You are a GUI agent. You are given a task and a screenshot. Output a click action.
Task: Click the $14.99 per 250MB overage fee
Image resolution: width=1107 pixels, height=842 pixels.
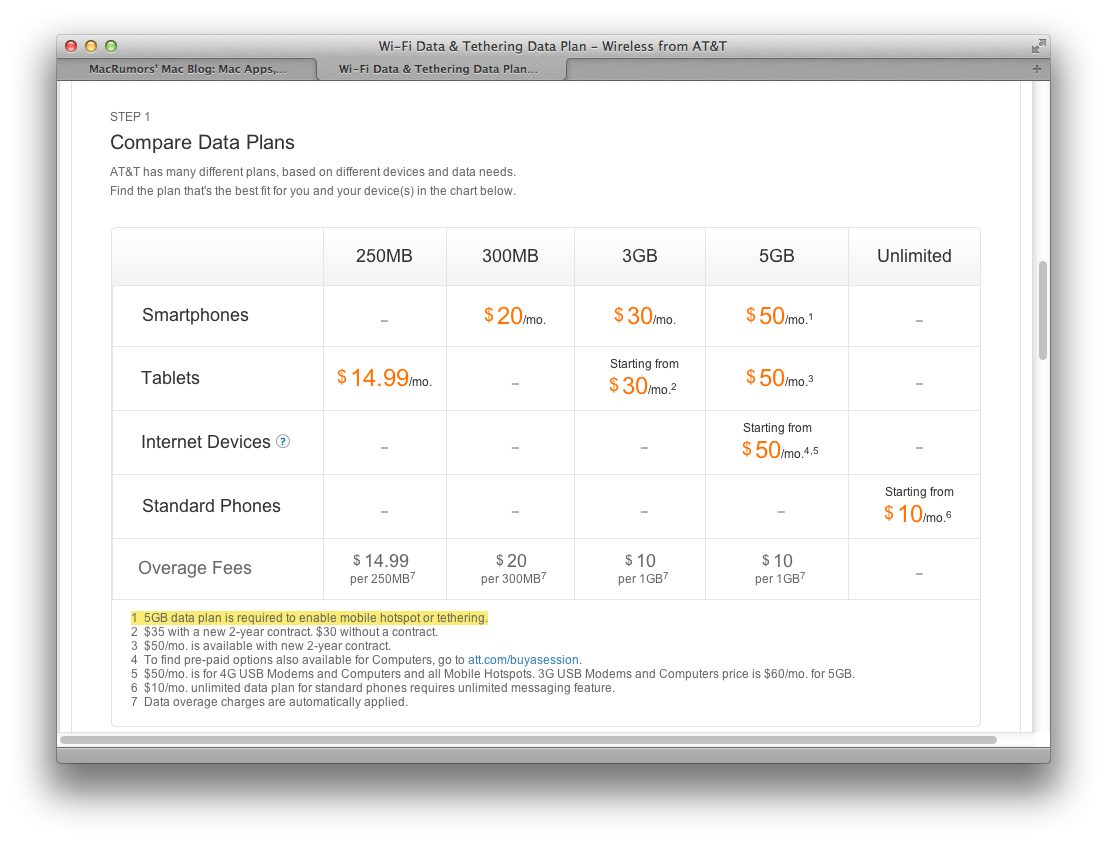pos(383,569)
